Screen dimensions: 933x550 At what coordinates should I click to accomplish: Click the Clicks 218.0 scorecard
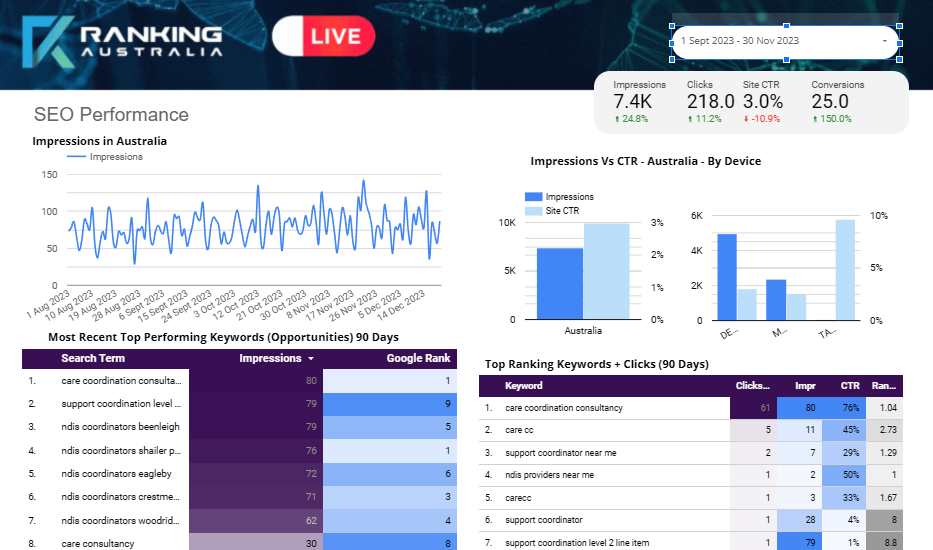click(710, 101)
